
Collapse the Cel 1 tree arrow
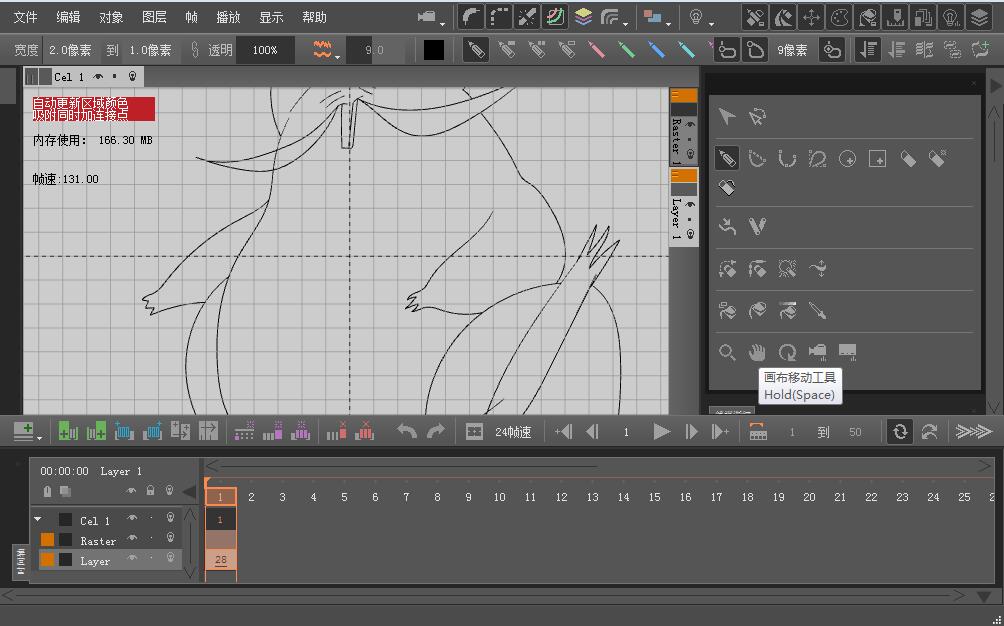click(38, 520)
